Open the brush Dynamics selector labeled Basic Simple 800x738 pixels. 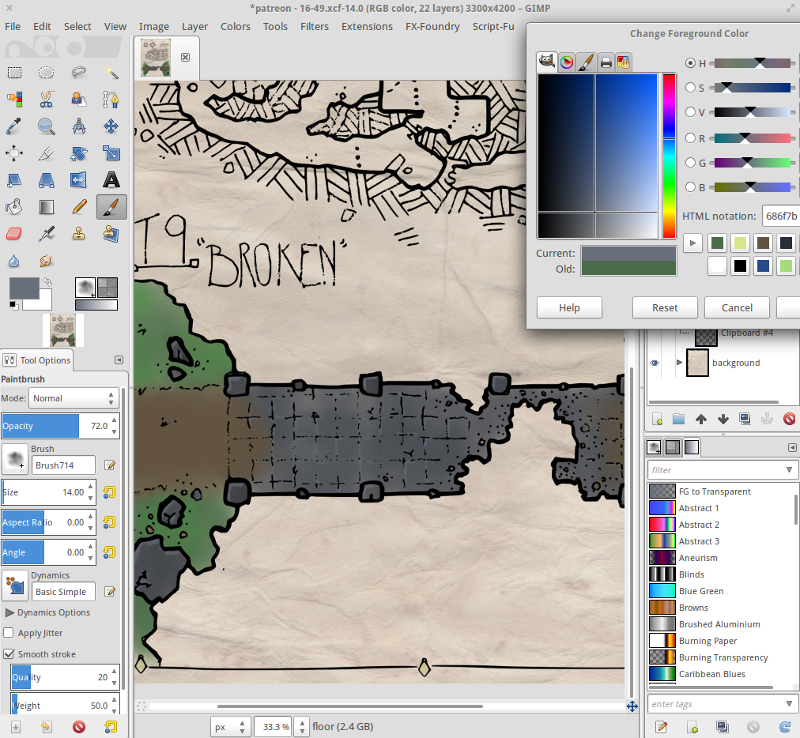pyautogui.click(x=62, y=591)
